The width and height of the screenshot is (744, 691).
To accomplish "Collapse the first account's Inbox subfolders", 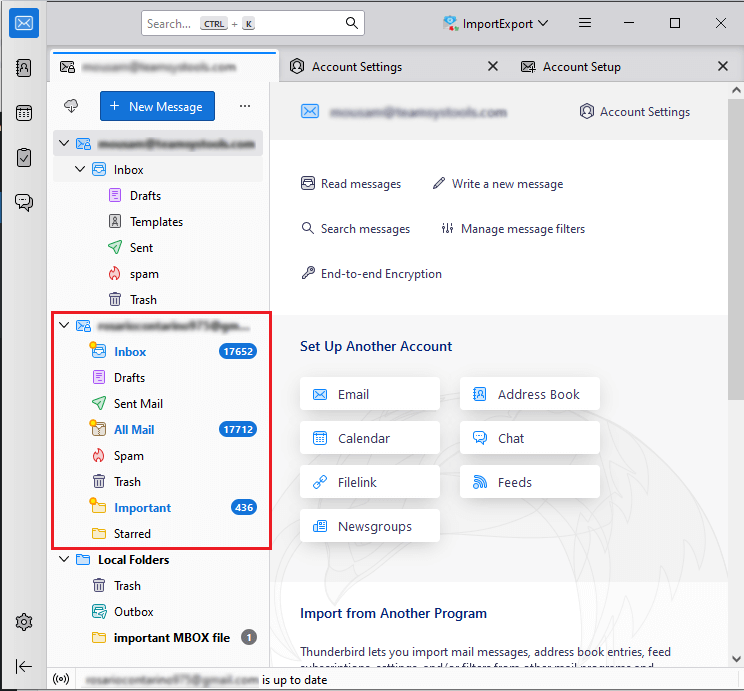I will pos(80,169).
